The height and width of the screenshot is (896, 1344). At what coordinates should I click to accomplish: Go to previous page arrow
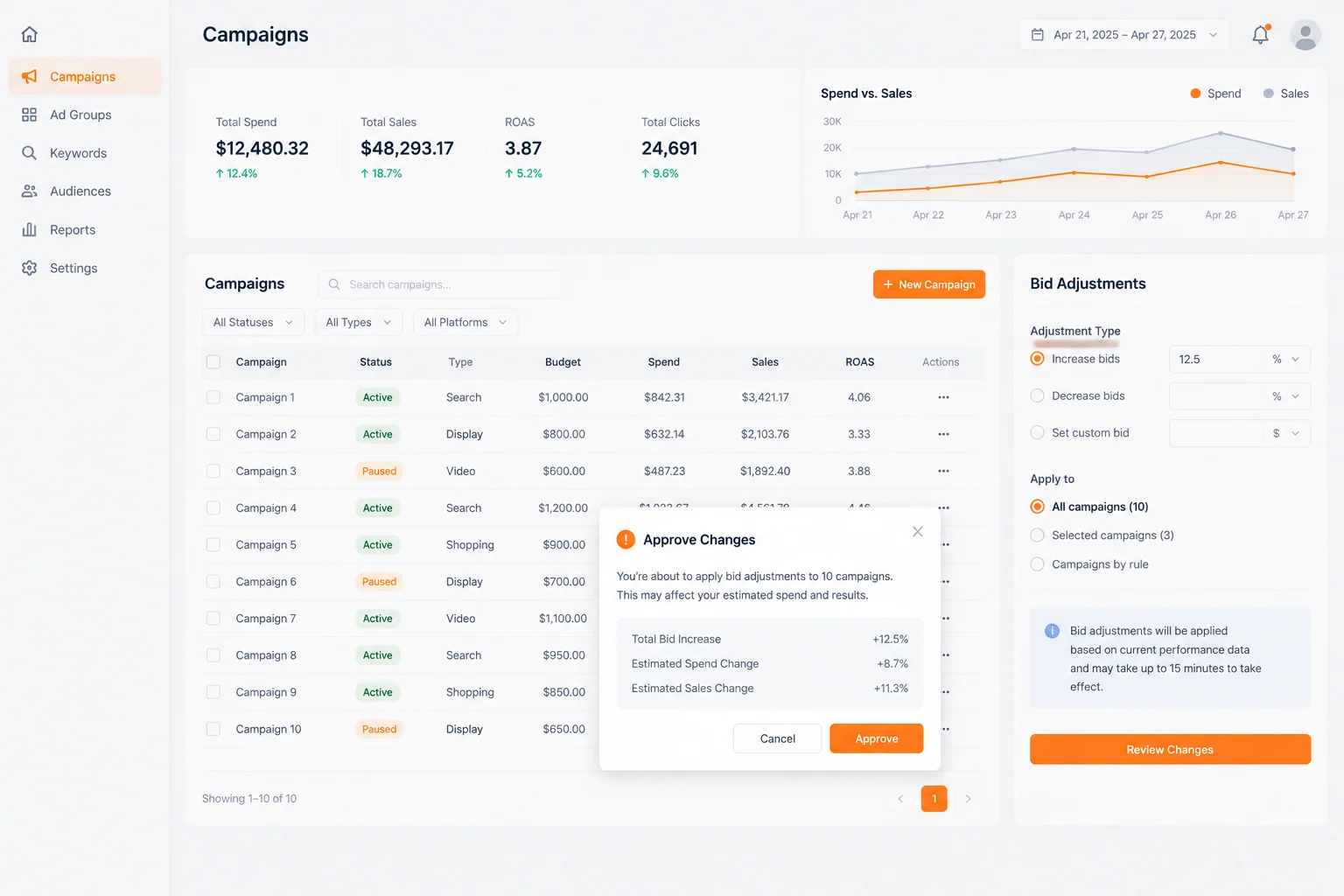coord(900,799)
